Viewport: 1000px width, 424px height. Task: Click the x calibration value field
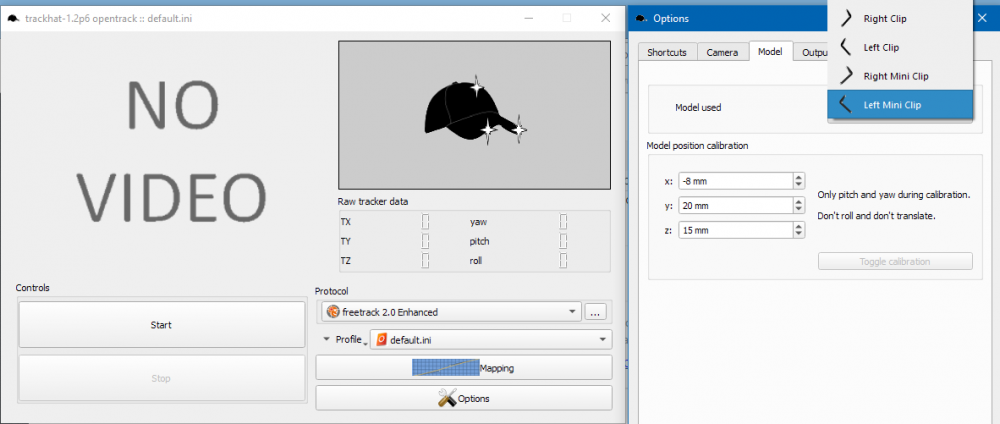coord(734,181)
